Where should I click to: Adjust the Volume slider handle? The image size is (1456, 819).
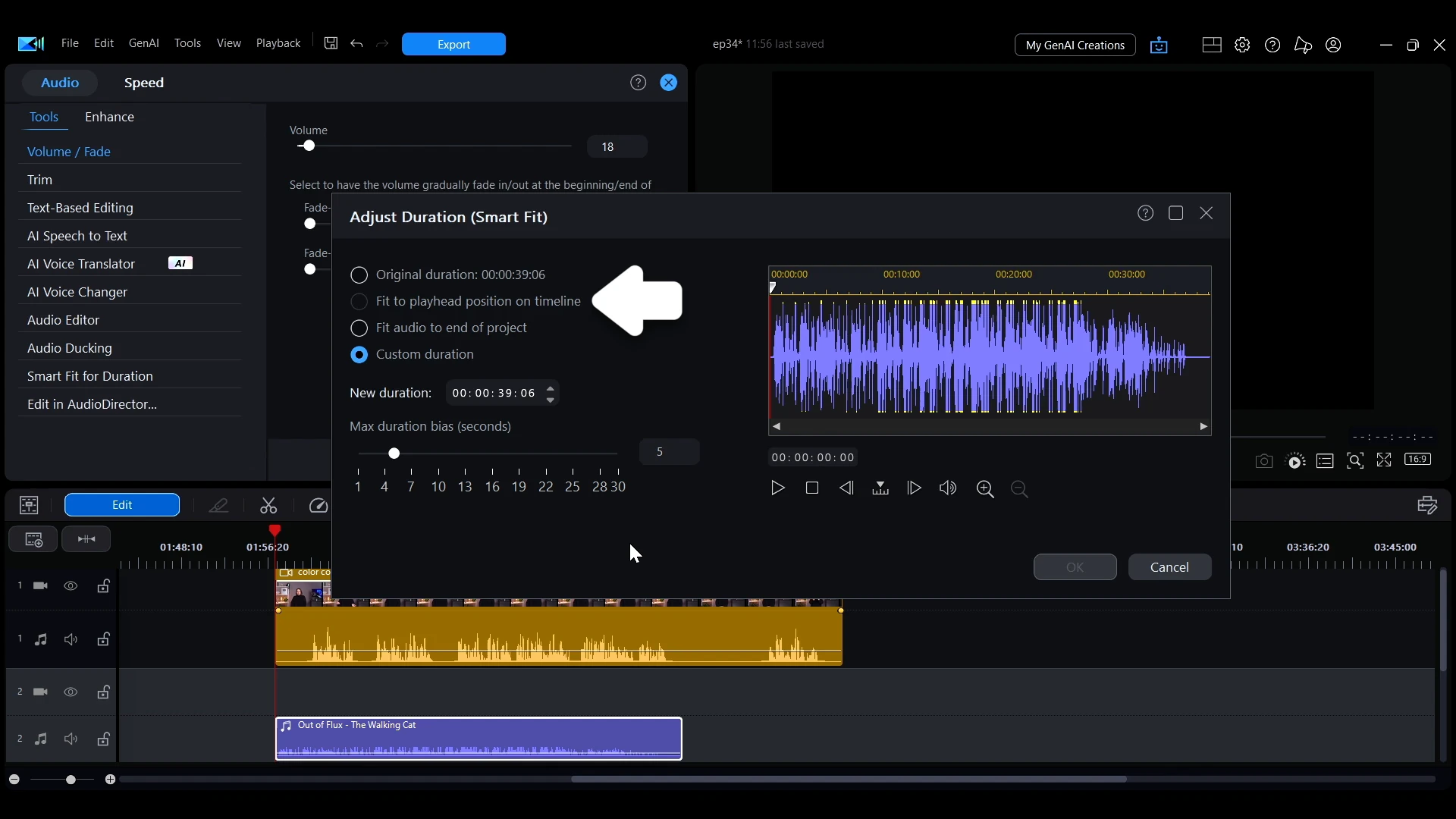[309, 146]
